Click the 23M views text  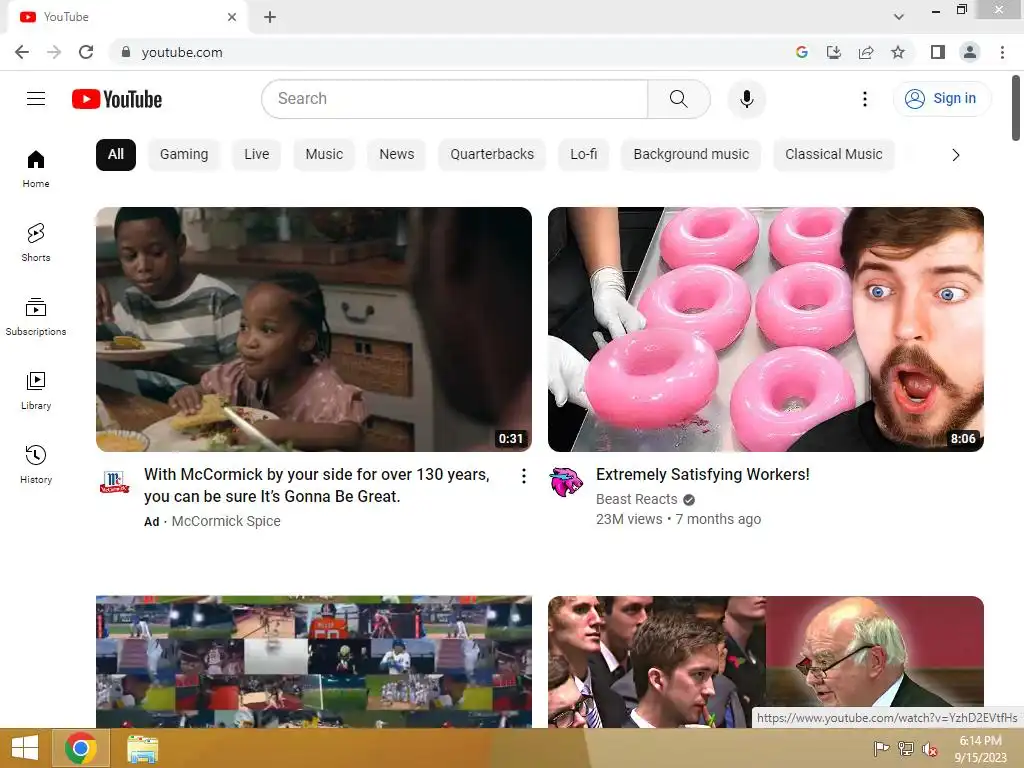(x=629, y=519)
